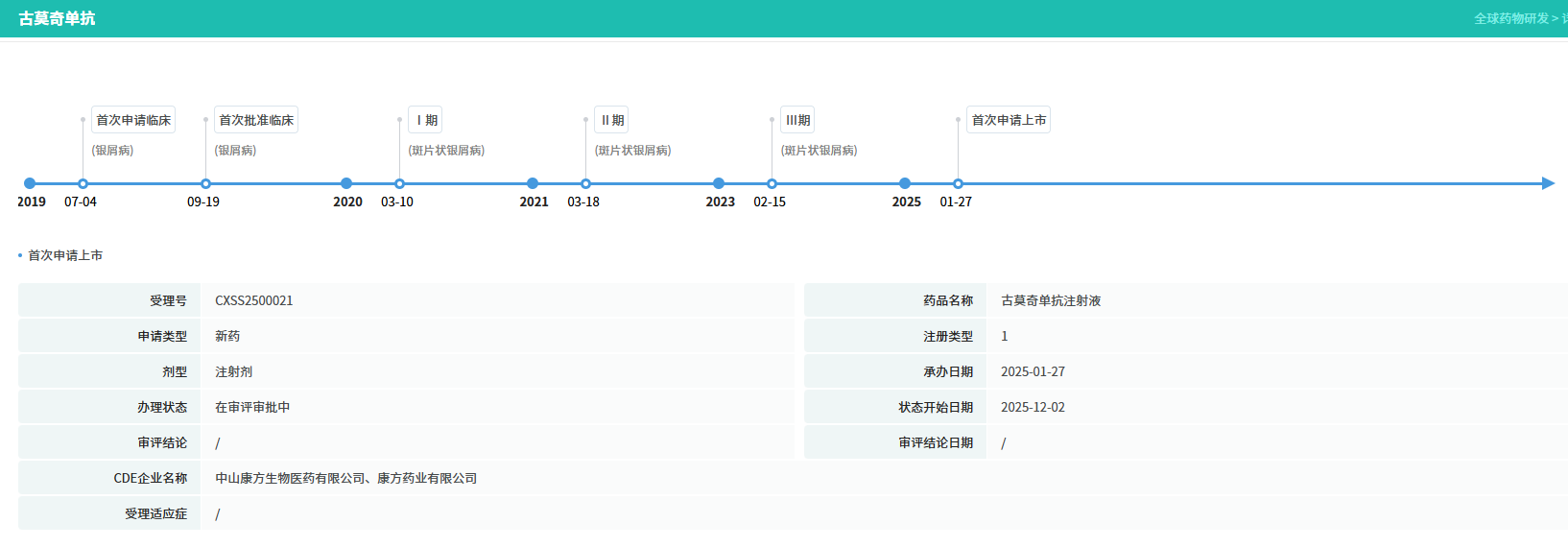Image resolution: width=1568 pixels, height=547 pixels.
Task: Click the III期 phase label
Action: (x=797, y=120)
